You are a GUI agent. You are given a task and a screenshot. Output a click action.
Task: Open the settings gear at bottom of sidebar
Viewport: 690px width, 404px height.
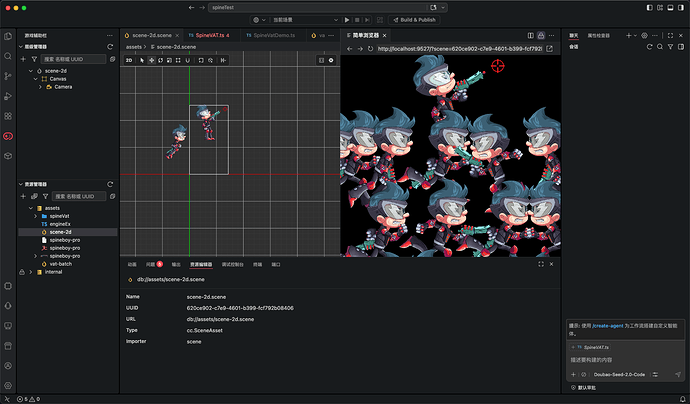pos(8,386)
